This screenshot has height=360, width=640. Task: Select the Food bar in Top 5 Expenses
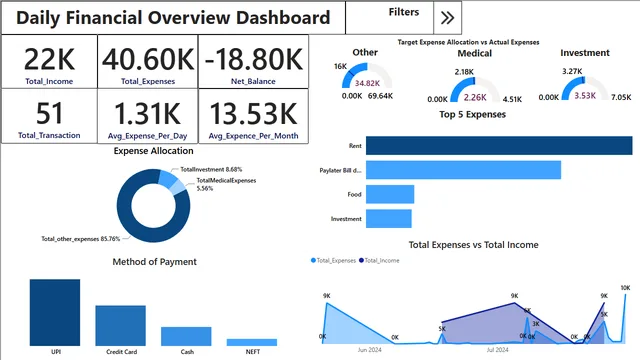tap(390, 194)
